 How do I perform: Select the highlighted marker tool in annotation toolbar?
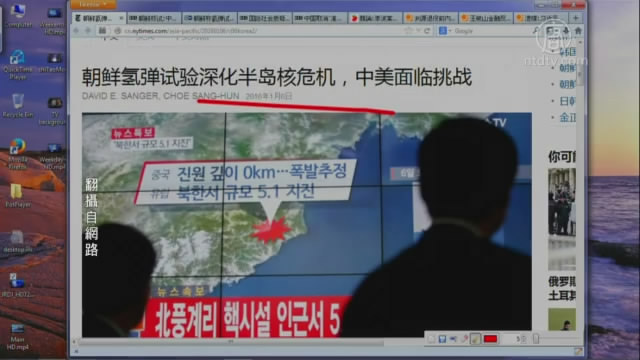point(475,339)
